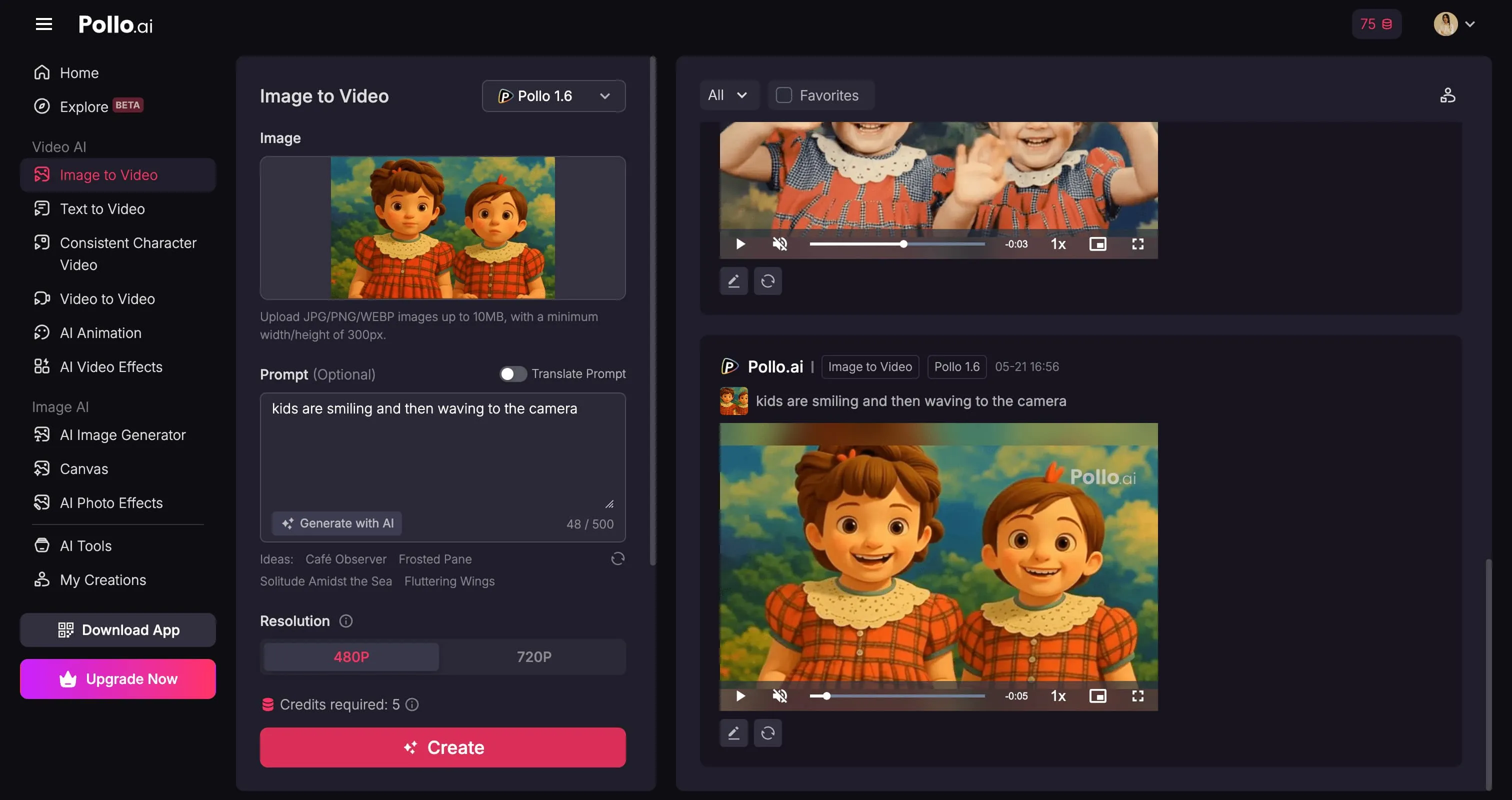Viewport: 1512px width, 800px height.
Task: Click the refresh ideas icon
Action: tap(617, 558)
